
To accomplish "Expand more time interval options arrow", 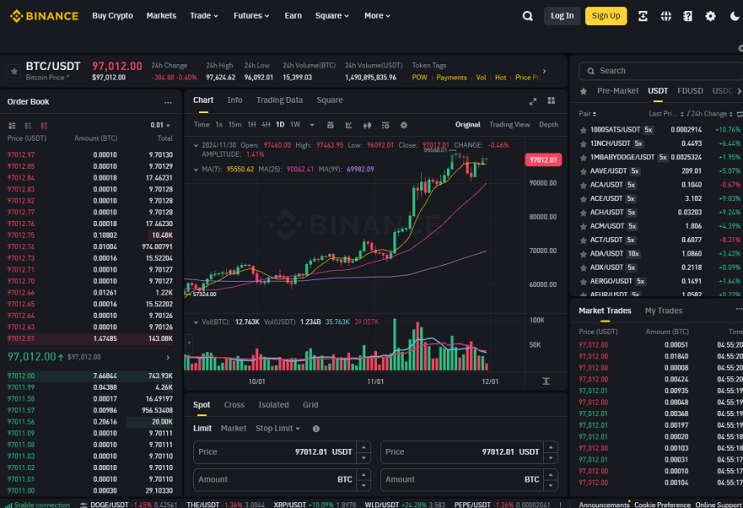I will [312, 125].
